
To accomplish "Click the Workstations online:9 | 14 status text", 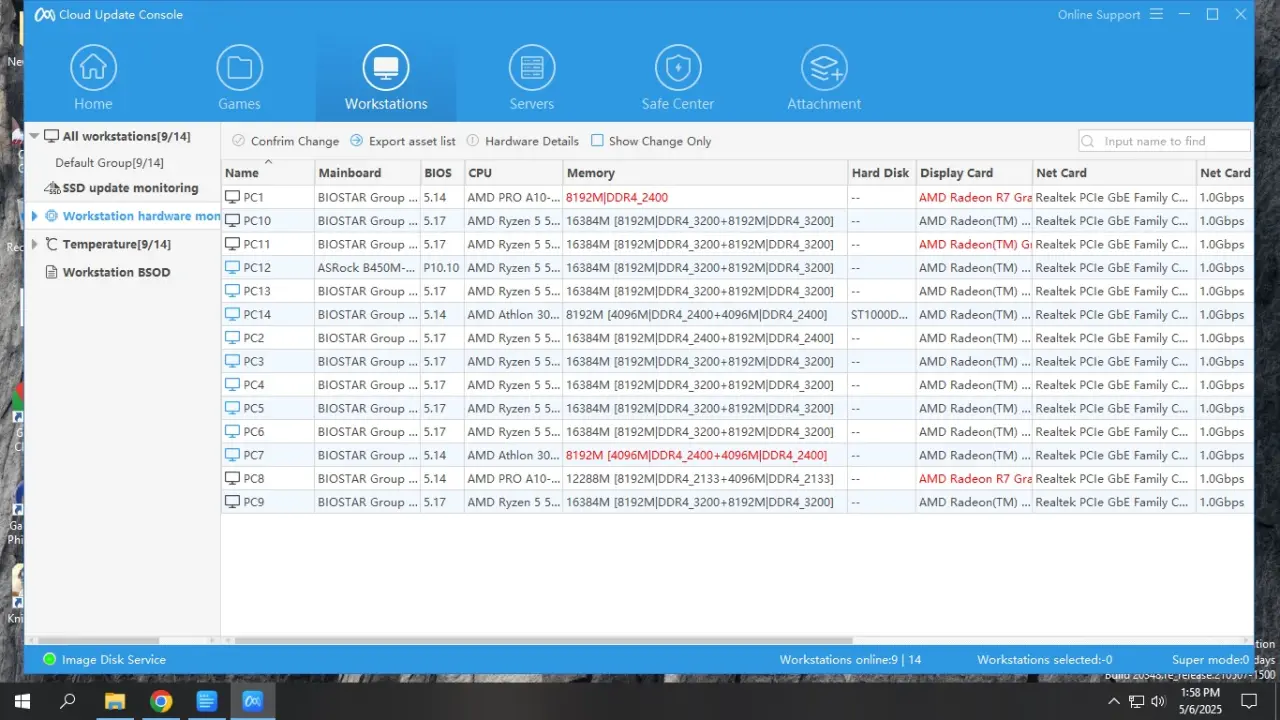I will [851, 660].
